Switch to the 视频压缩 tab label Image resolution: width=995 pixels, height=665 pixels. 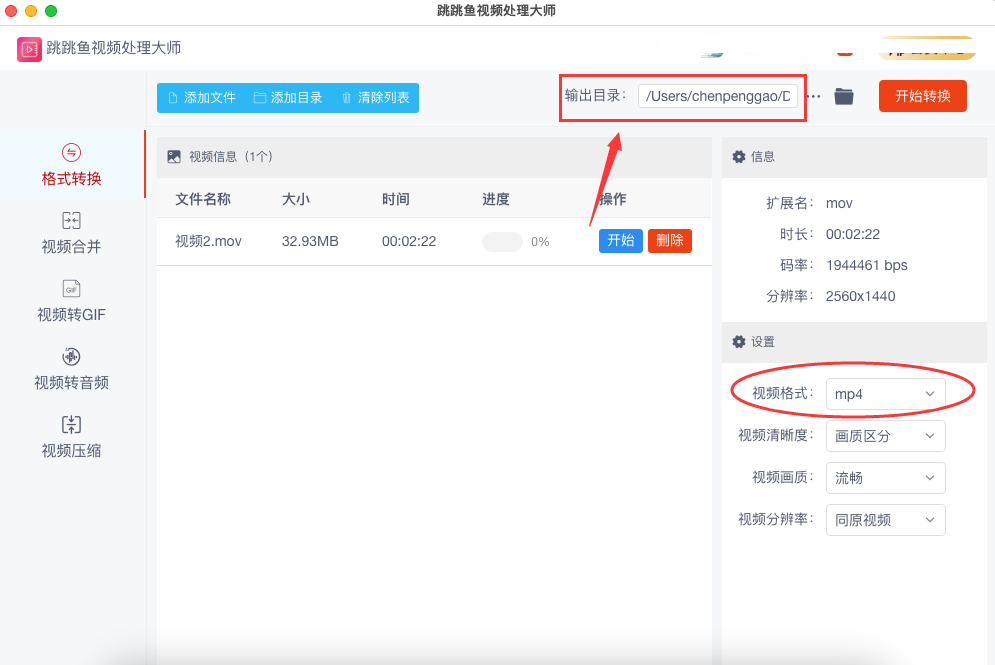pos(71,451)
